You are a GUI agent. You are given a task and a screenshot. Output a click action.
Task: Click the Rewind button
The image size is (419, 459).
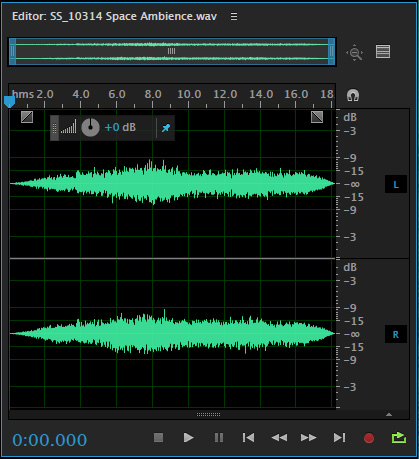pyautogui.click(x=279, y=437)
